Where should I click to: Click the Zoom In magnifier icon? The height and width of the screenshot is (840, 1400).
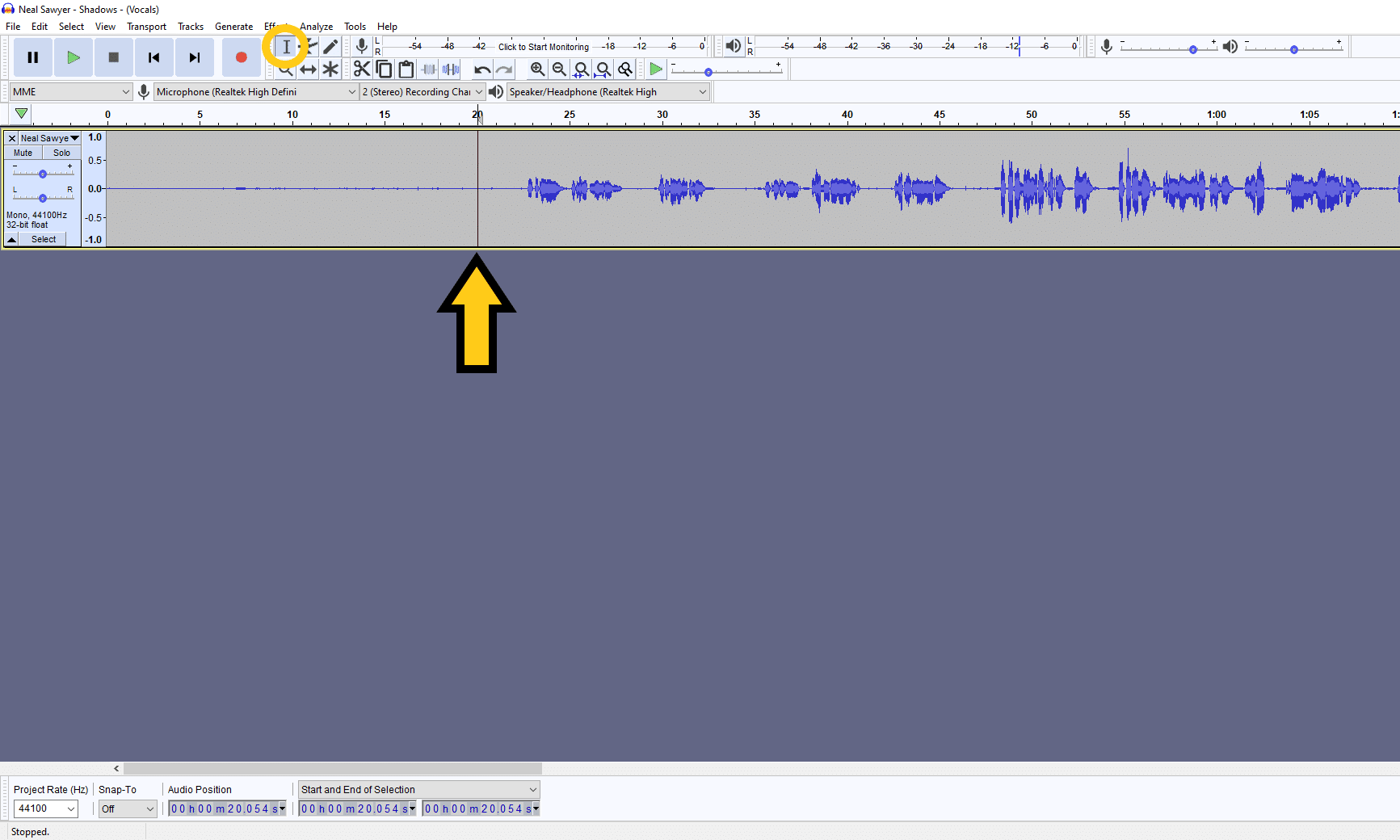pyautogui.click(x=538, y=69)
